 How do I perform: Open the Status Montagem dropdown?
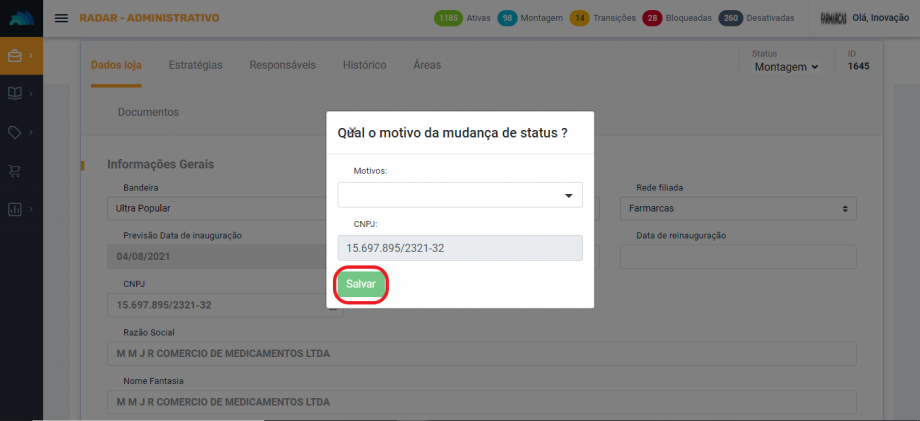(x=786, y=66)
